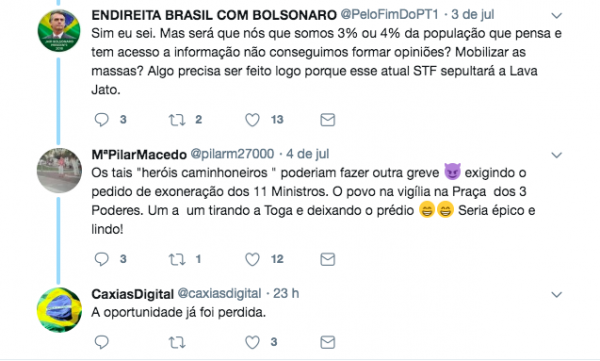This screenshot has height=361, width=600.
Task: Send ENDIREITA BRASIL tweet via direct message
Action: click(328, 120)
